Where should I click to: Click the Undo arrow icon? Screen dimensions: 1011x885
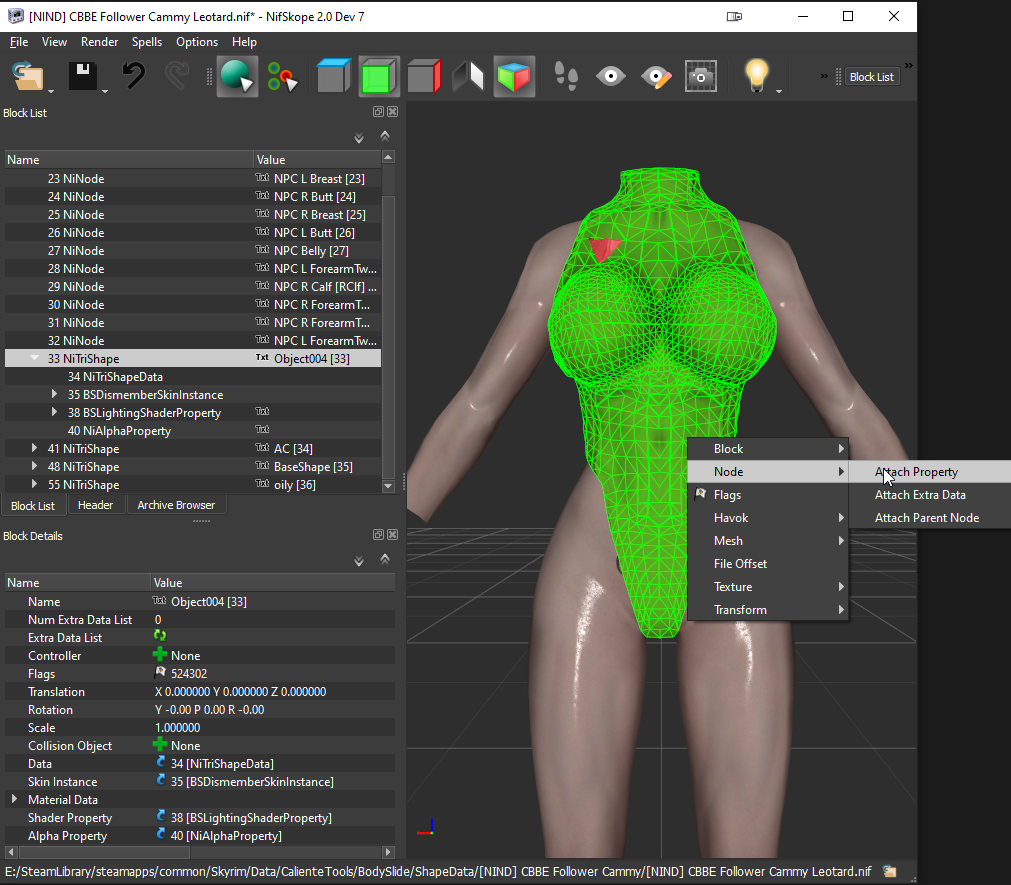pyautogui.click(x=133, y=76)
